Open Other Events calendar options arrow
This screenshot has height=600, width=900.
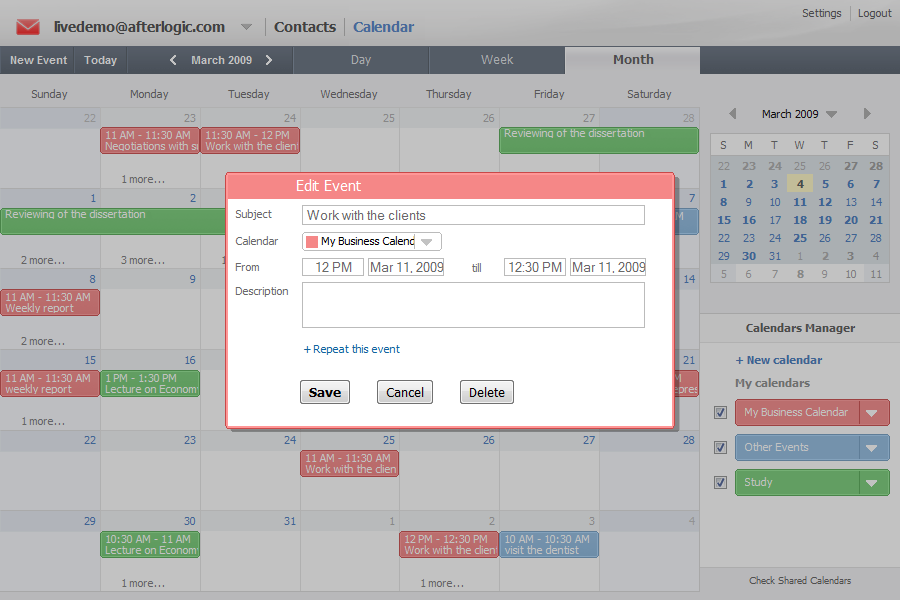click(874, 448)
